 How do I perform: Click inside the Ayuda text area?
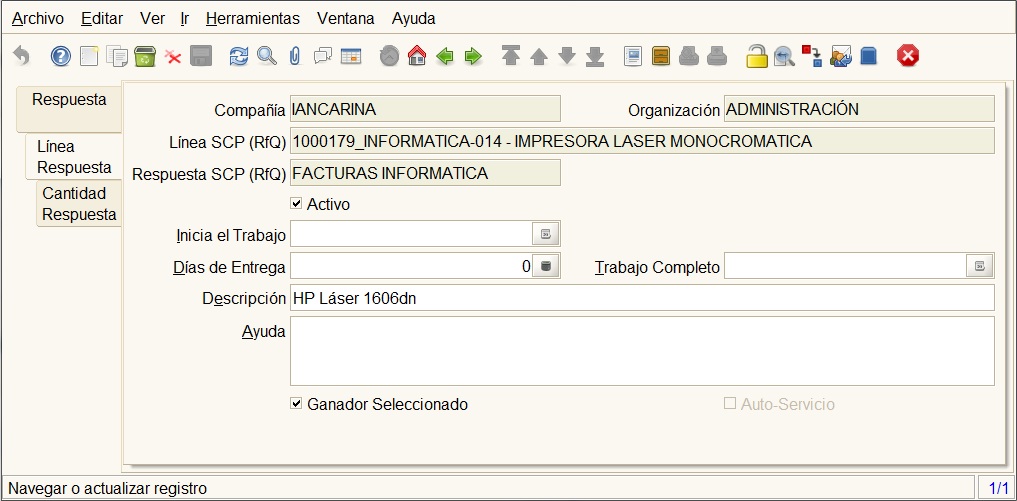(642, 351)
